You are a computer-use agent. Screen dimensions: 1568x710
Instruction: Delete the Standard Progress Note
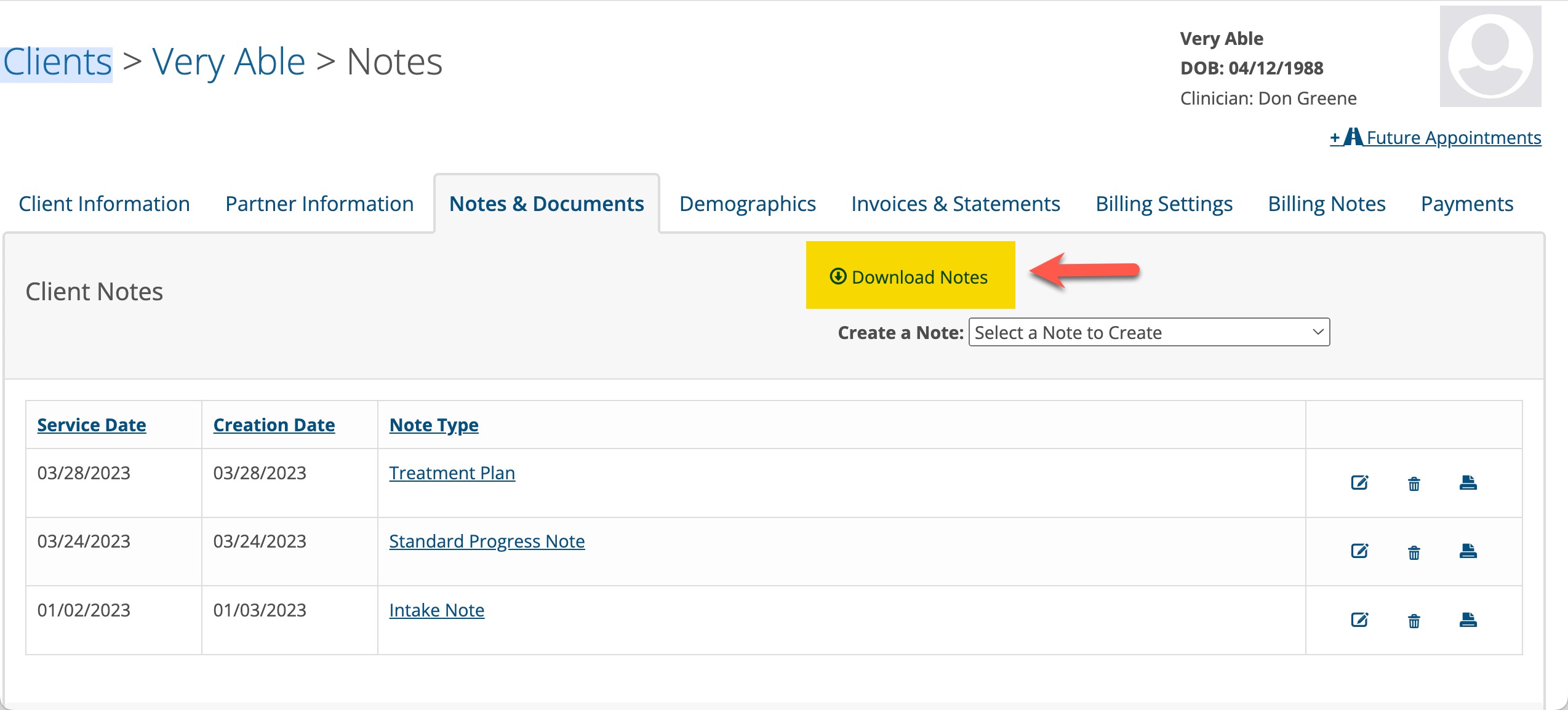pos(1414,553)
